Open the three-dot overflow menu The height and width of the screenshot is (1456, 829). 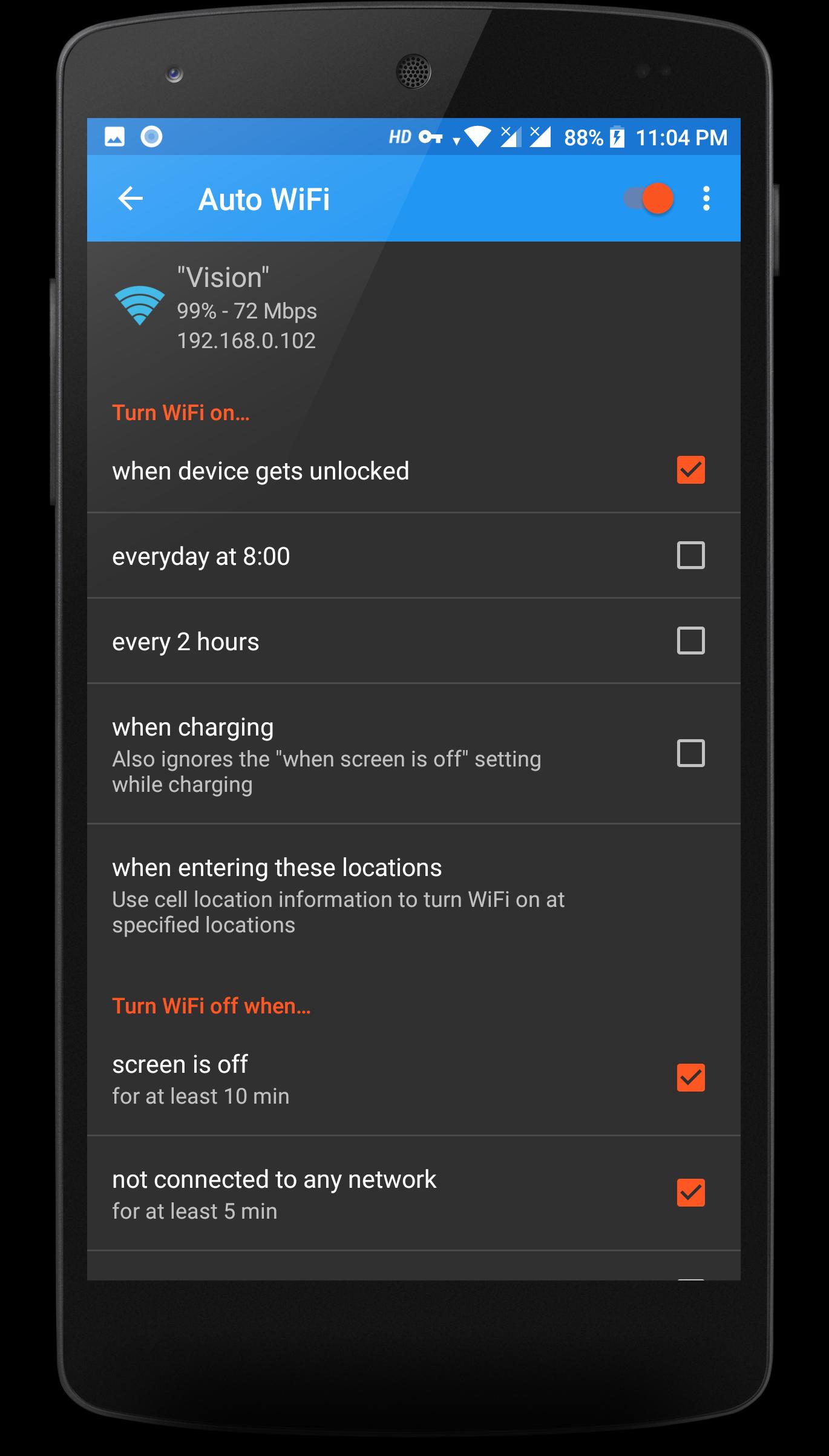706,199
